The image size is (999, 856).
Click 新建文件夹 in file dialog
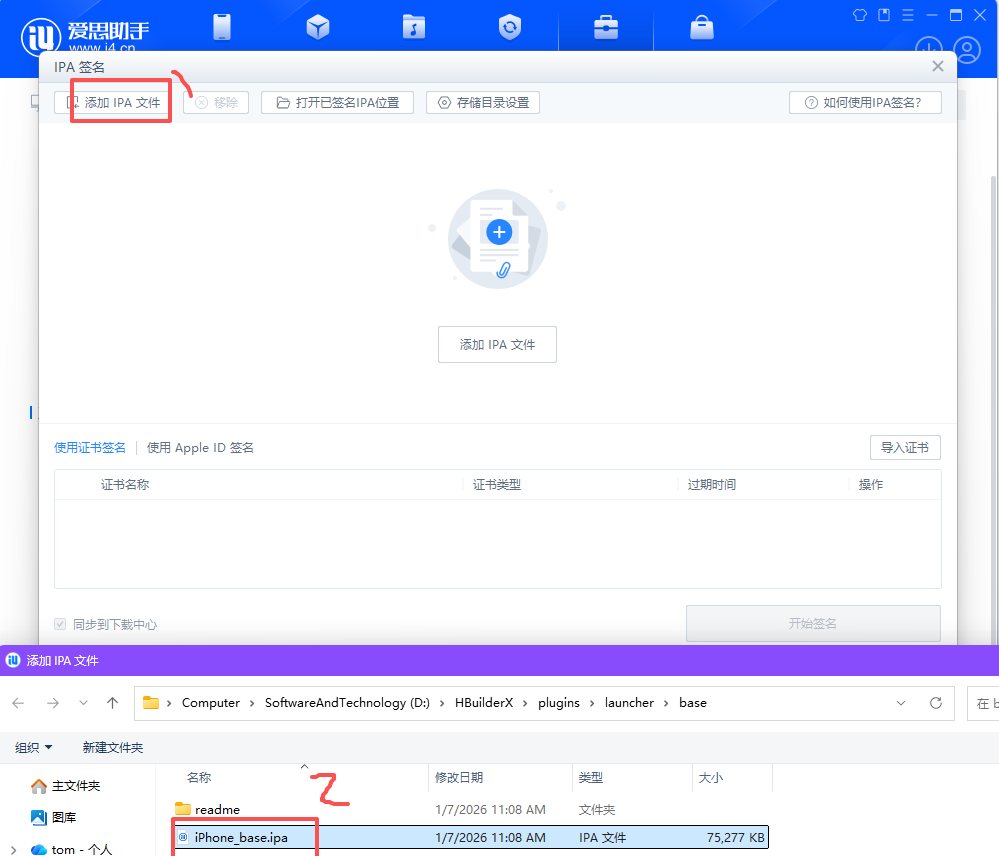tap(113, 747)
